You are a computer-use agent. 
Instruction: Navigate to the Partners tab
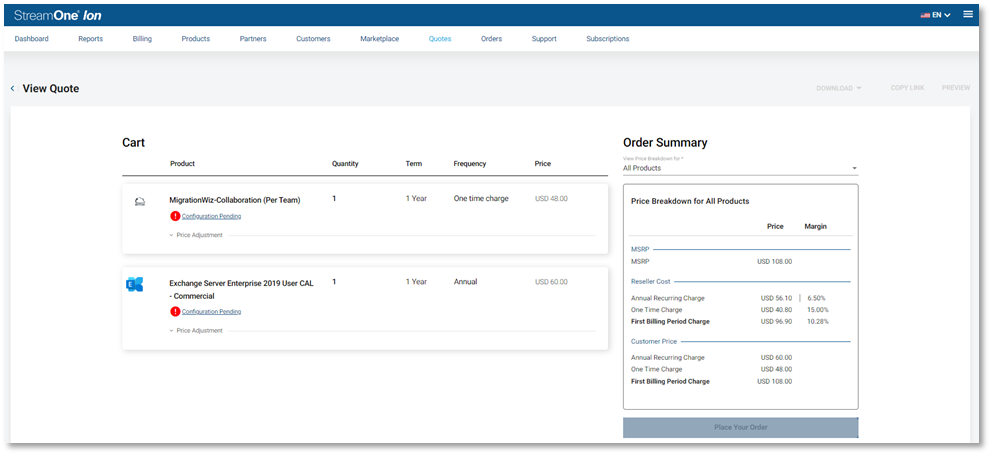[253, 39]
